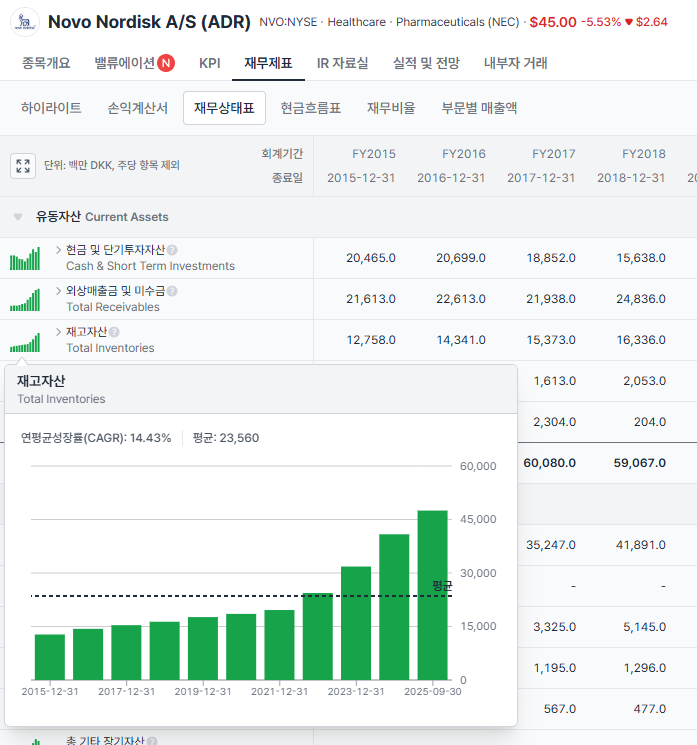
Task: Click the FY2017 value 35,247.0
Action: 551,544
